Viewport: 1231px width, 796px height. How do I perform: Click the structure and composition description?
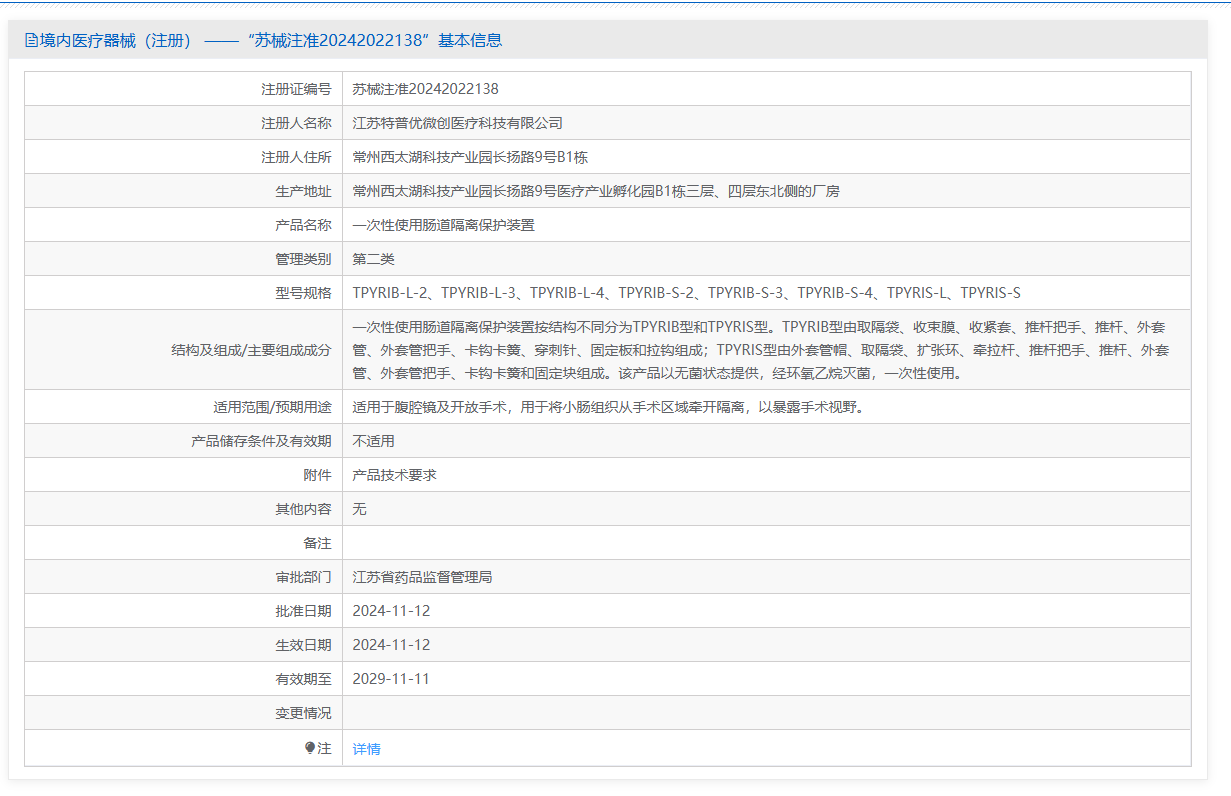(x=760, y=350)
